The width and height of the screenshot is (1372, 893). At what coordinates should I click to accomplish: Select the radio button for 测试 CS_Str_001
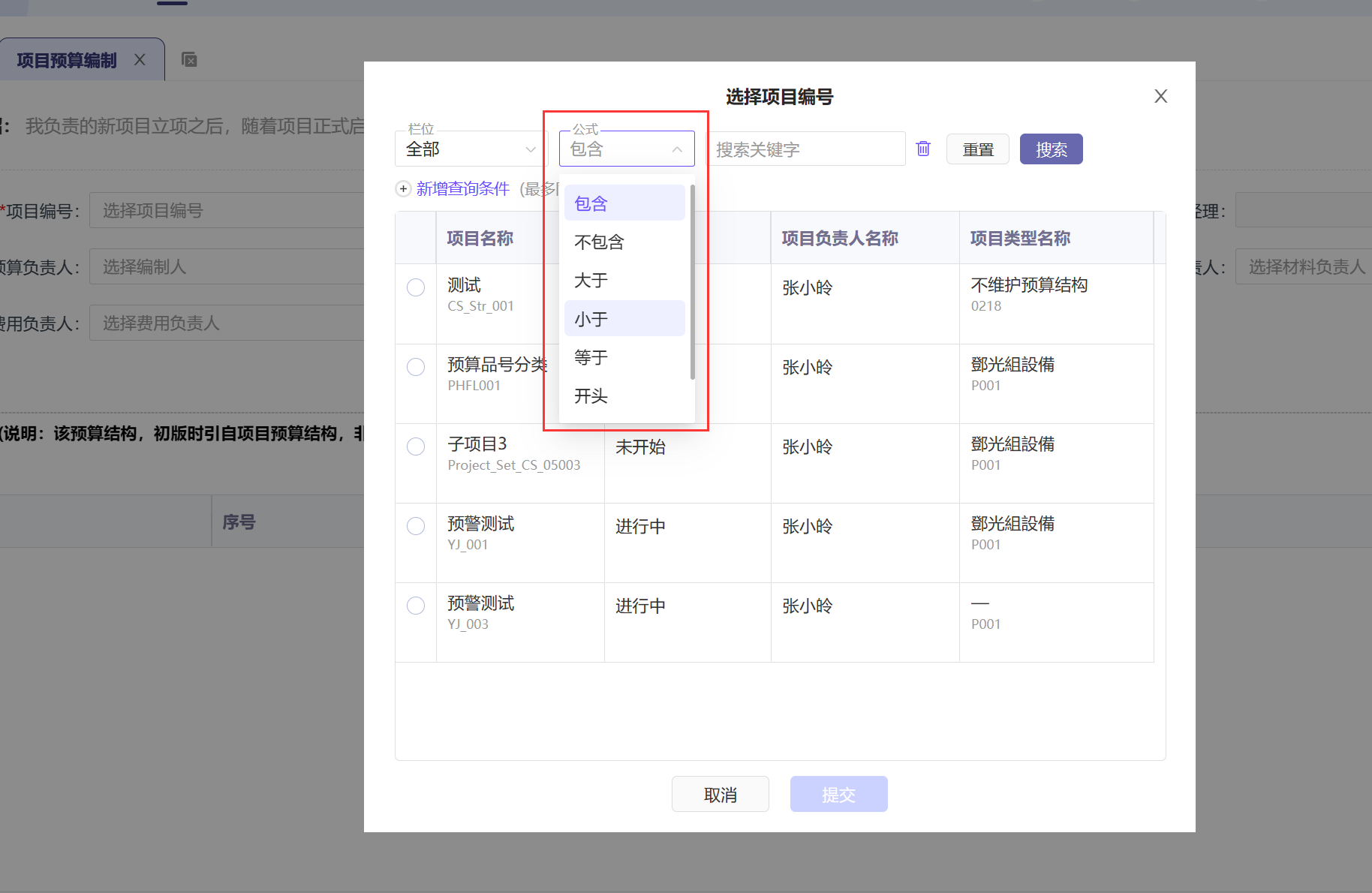[x=416, y=287]
